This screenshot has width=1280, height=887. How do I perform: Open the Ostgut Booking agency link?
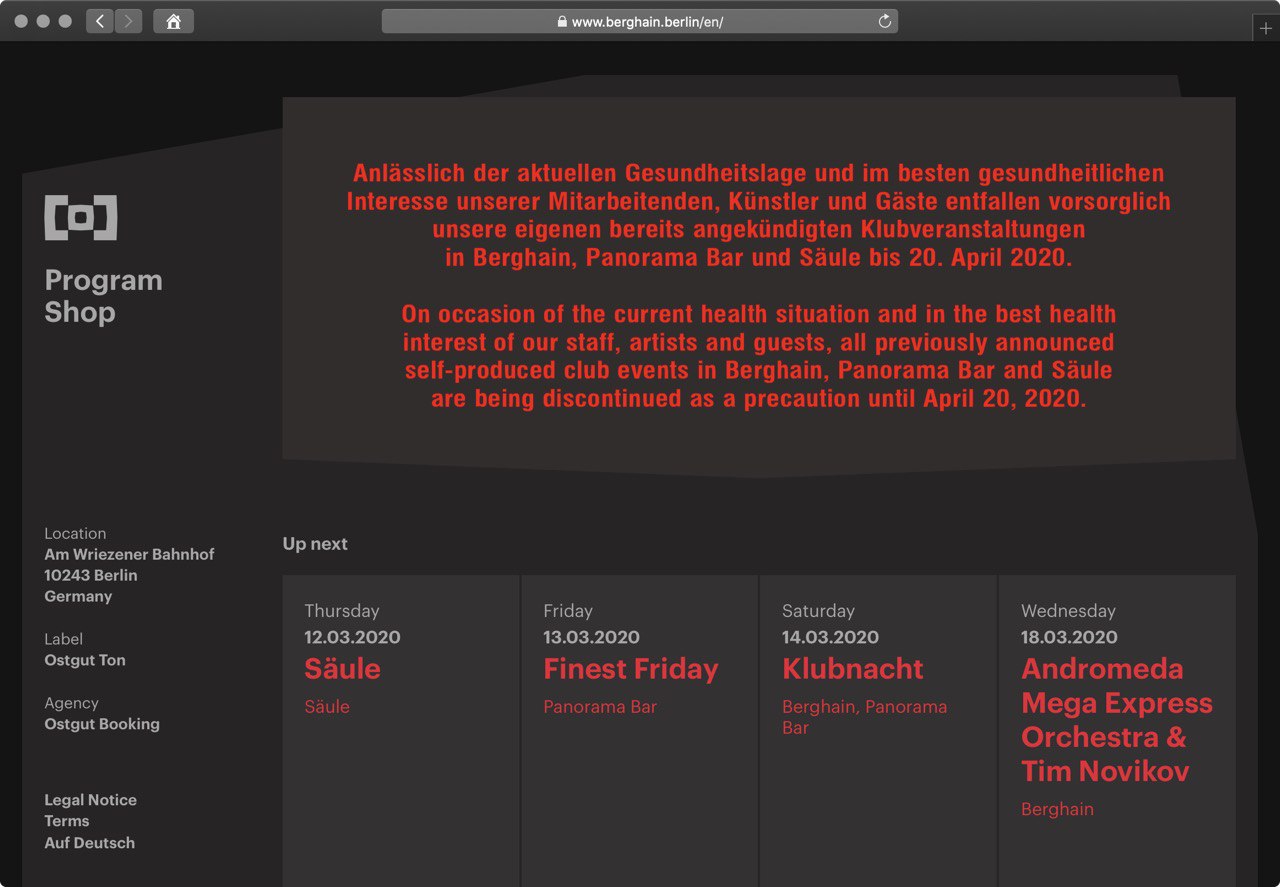pyautogui.click(x=102, y=724)
